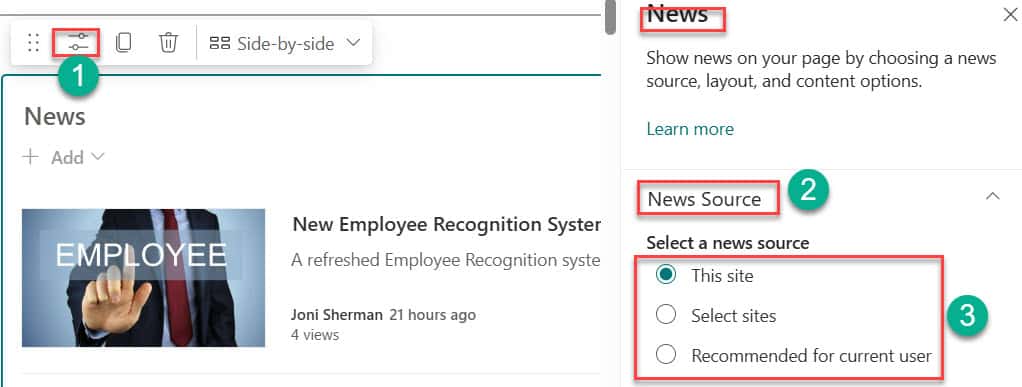Screen dimensions: 1022x387
Task: Click author name Joni Sherman
Action: coord(337,315)
